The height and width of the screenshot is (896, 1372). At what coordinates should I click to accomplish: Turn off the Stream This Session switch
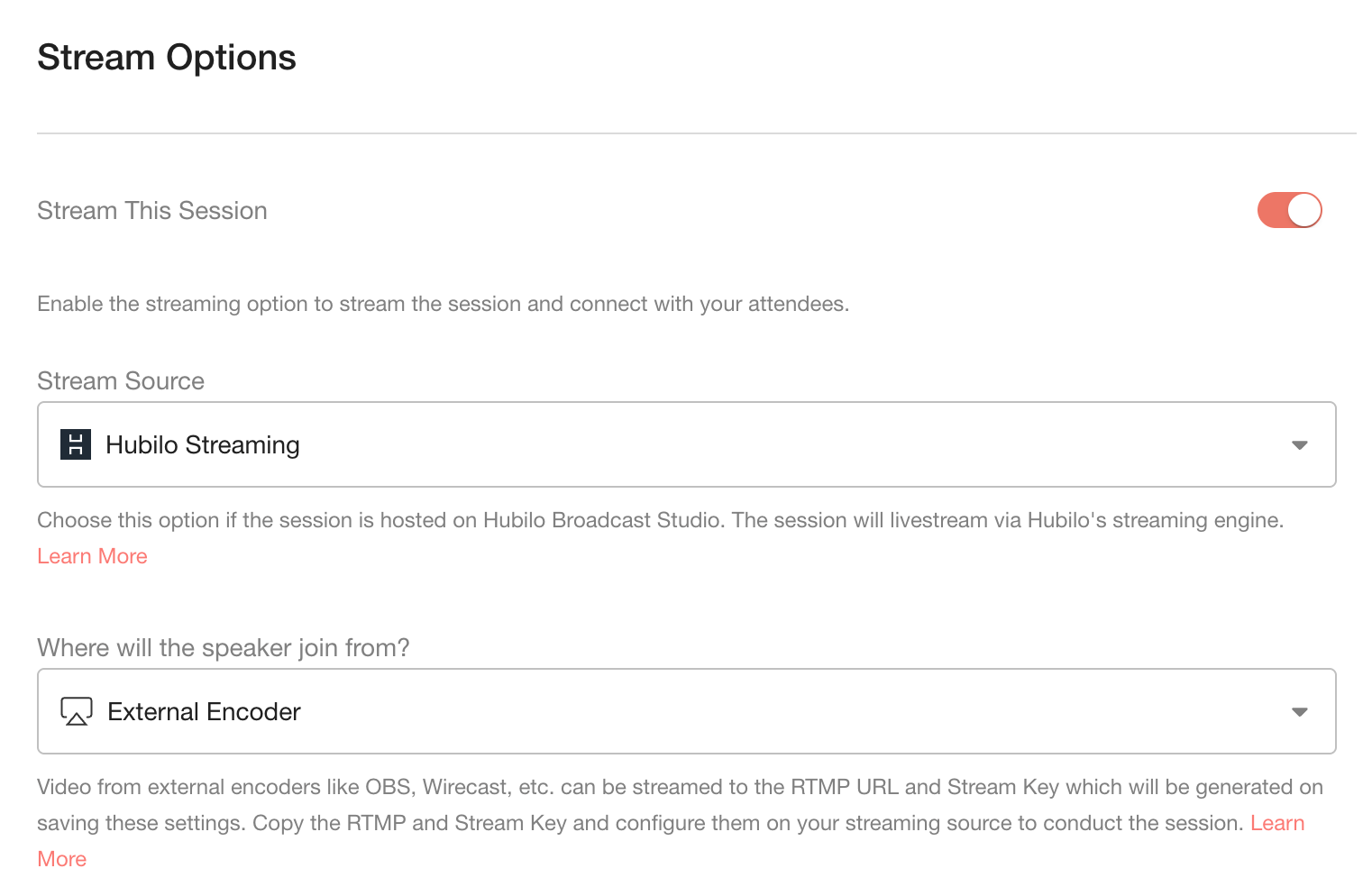coord(1289,210)
